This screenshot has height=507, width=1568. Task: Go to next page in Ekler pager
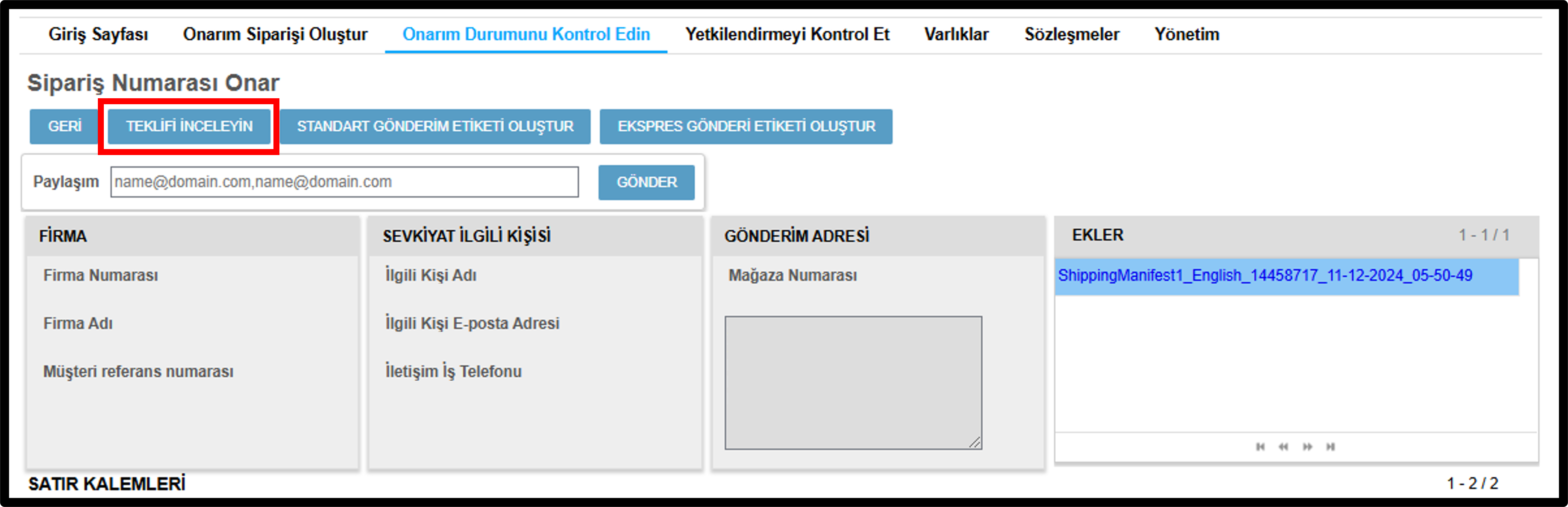[1307, 447]
